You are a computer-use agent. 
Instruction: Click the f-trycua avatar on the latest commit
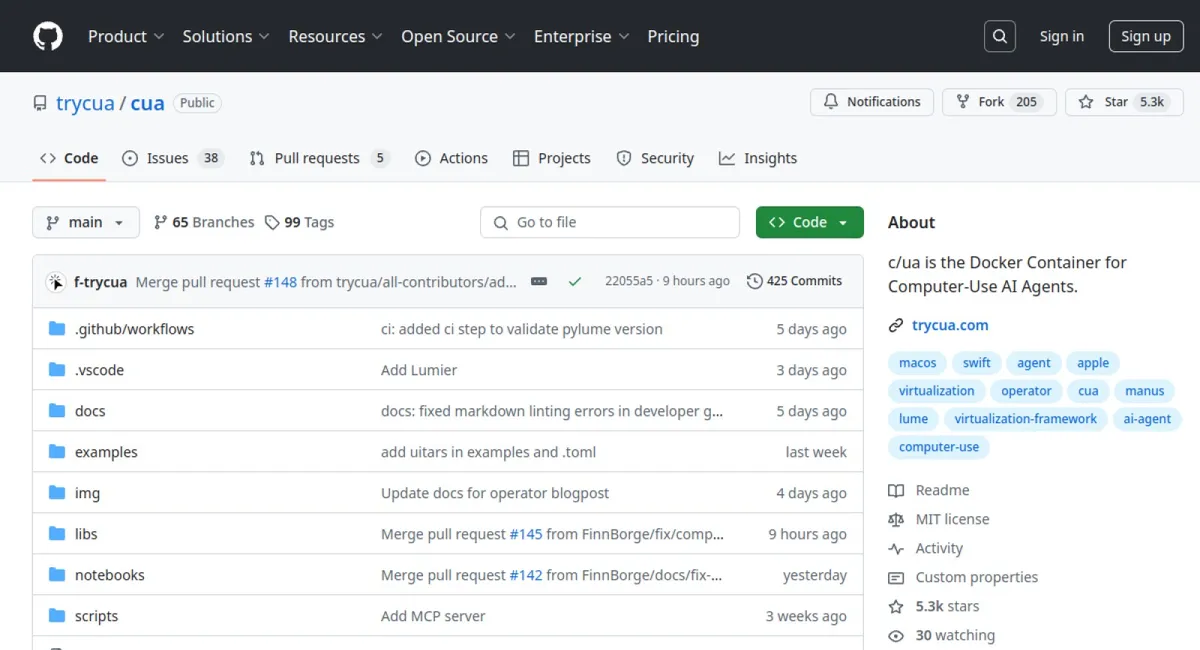56,282
